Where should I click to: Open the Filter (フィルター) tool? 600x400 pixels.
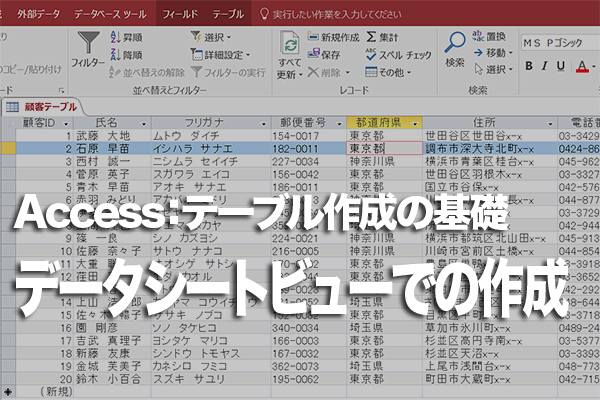[x=88, y=50]
